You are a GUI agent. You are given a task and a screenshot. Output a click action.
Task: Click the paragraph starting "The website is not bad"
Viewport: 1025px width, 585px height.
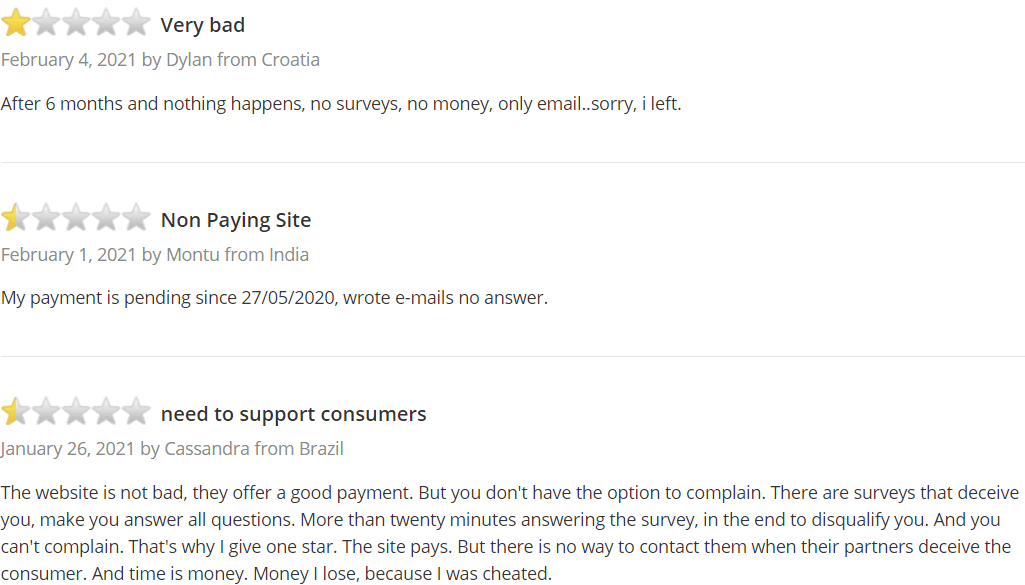tap(510, 533)
